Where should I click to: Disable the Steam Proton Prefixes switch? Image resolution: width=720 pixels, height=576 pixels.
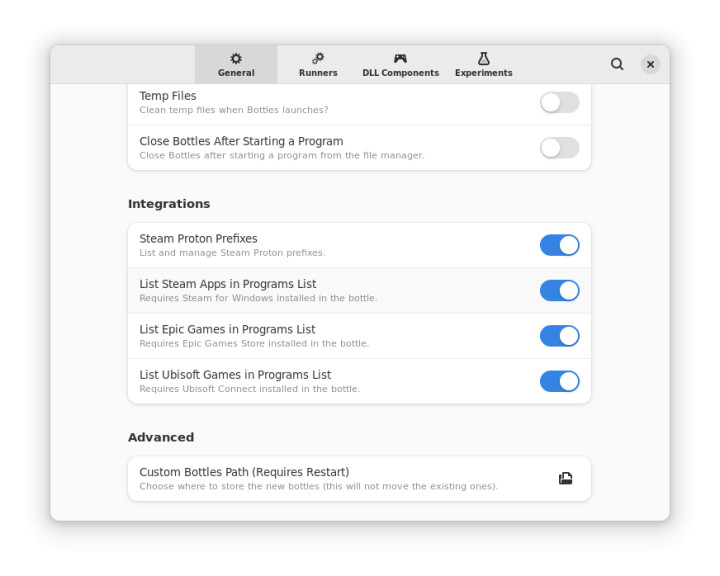[x=559, y=245]
